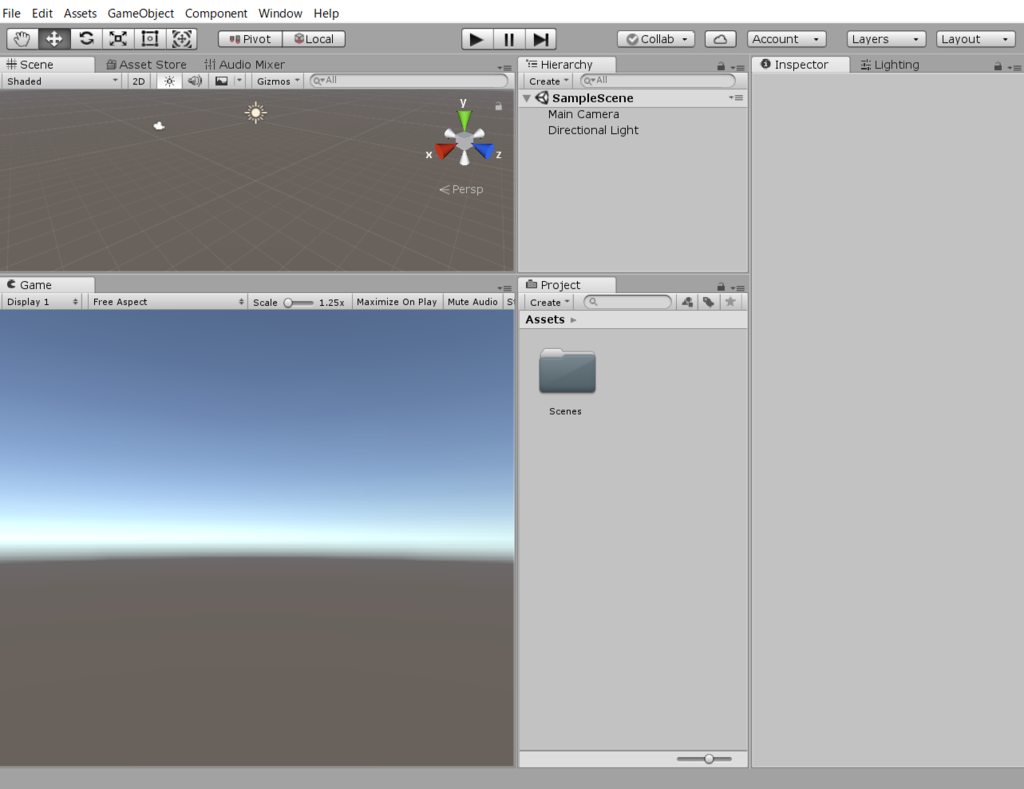Image resolution: width=1024 pixels, height=789 pixels.
Task: Open the Component menu
Action: (216, 13)
